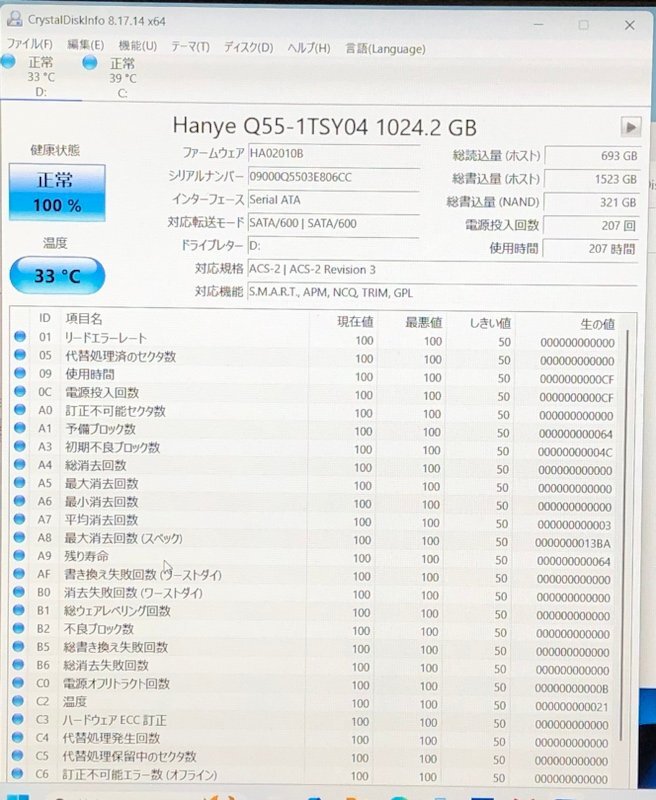This screenshot has height=800, width=656.
Task: Click the status dot of row 09 使用時間
Action: (x=20, y=373)
